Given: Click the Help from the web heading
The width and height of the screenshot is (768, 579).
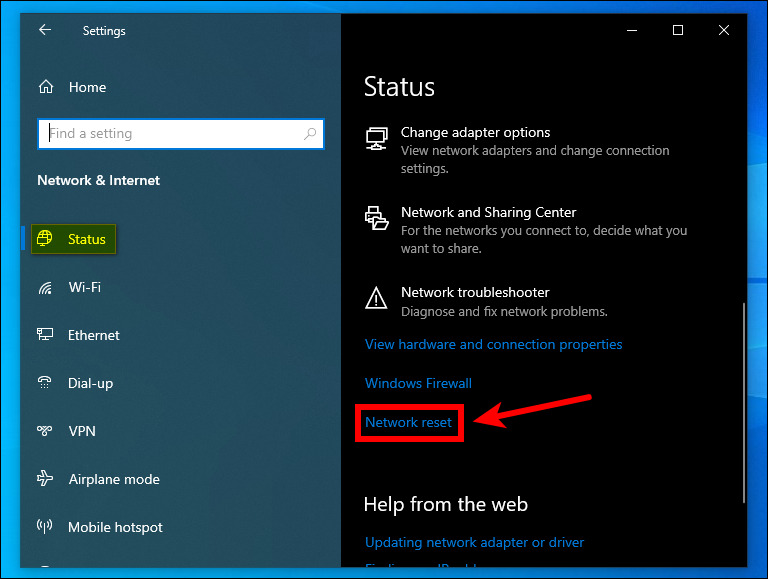Looking at the screenshot, I should click(446, 504).
